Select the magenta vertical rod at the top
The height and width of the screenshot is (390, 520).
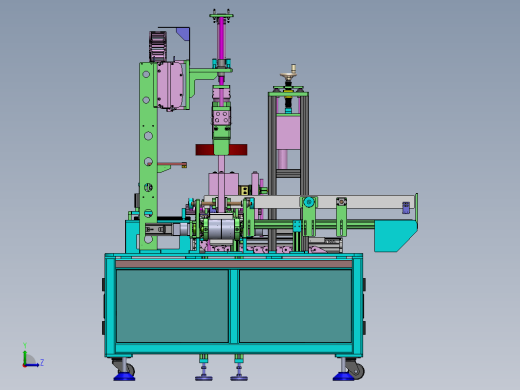[x=221, y=38]
